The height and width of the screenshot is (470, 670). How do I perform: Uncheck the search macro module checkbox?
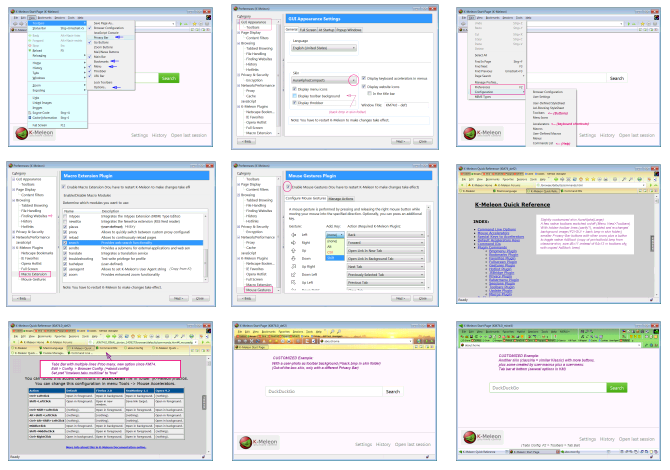[x=65, y=243]
